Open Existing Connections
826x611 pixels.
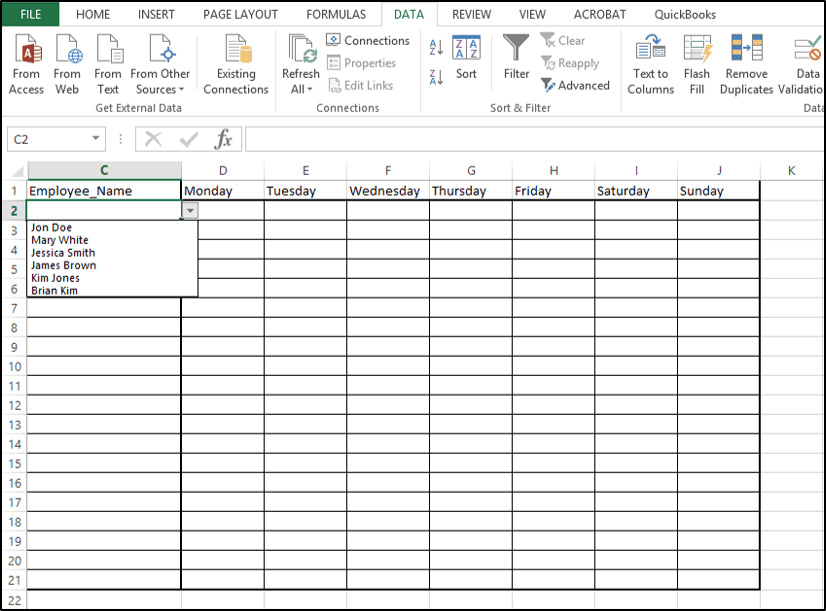(x=235, y=62)
